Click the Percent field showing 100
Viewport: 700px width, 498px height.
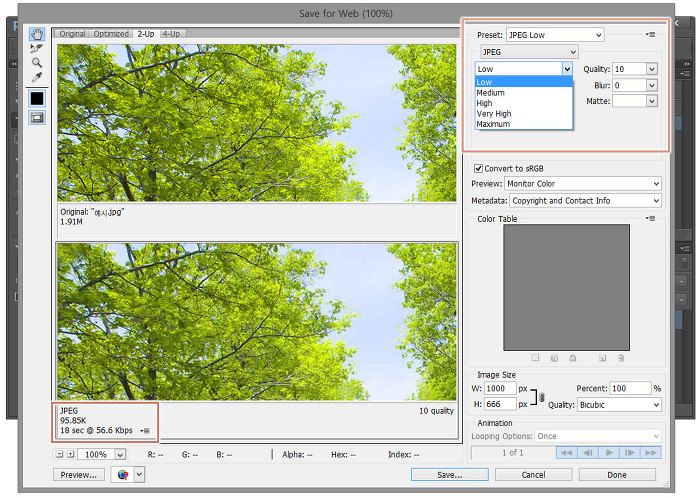click(x=631, y=388)
